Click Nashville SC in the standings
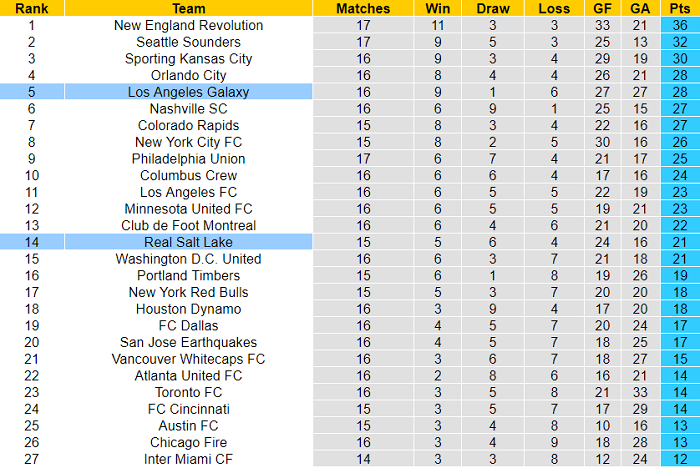Image resolution: width=700 pixels, height=468 pixels. point(189,109)
